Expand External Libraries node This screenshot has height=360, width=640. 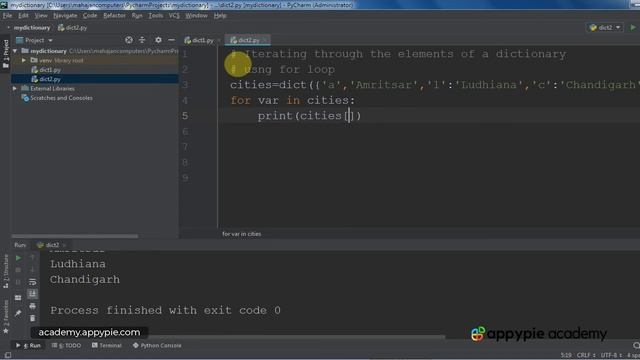tap(15, 89)
